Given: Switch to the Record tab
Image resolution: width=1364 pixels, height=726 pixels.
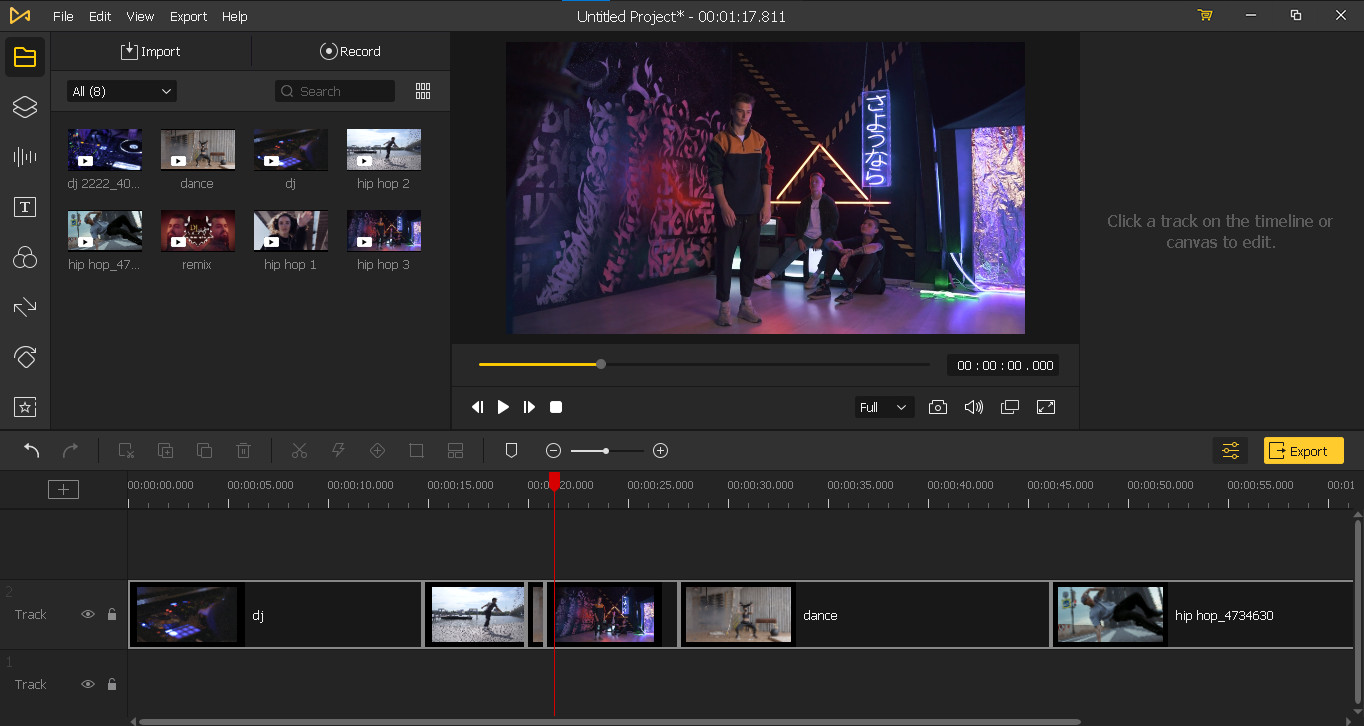Looking at the screenshot, I should coord(350,51).
